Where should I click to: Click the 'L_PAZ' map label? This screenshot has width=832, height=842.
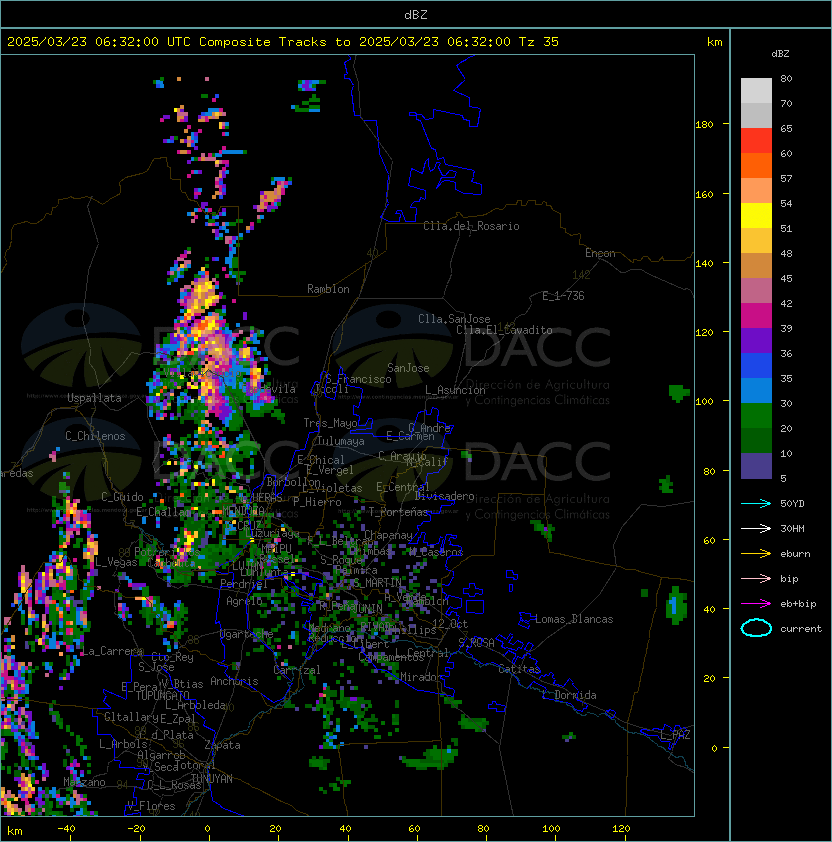(x=675, y=735)
